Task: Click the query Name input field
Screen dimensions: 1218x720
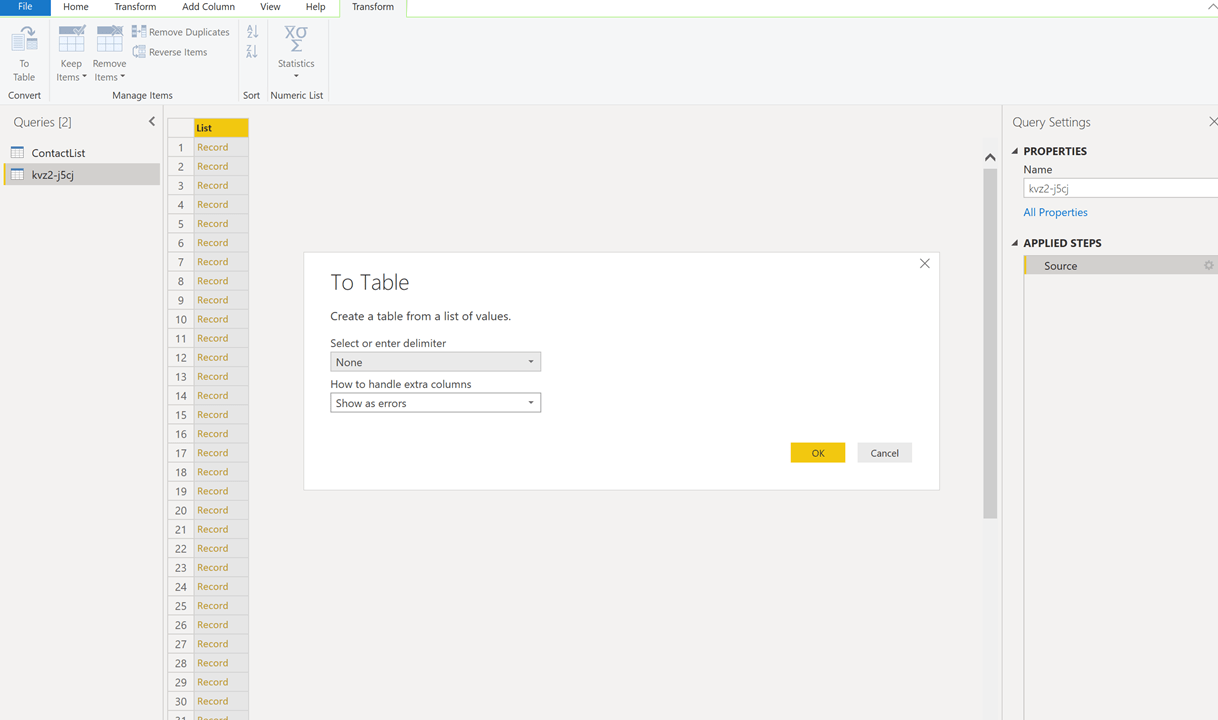Action: pos(1120,188)
